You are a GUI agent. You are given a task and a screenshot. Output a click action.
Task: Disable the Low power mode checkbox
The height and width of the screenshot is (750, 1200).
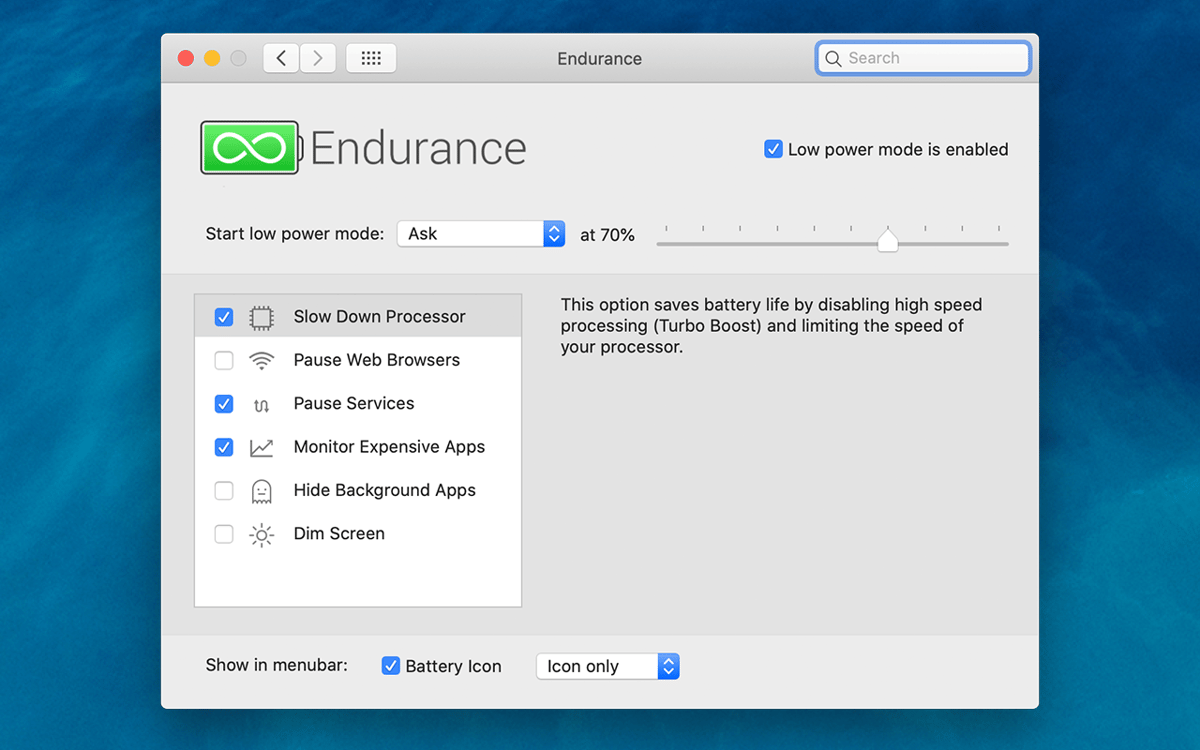coord(773,149)
